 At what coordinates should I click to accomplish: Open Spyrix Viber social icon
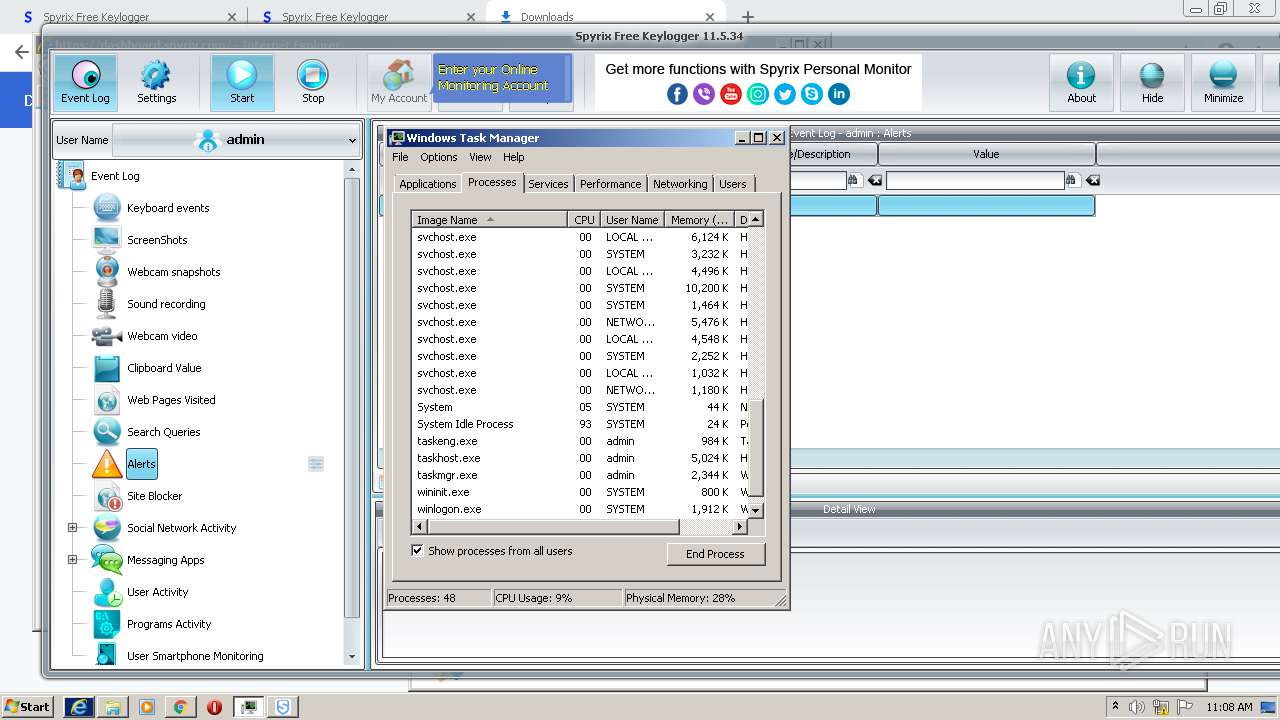[704, 94]
